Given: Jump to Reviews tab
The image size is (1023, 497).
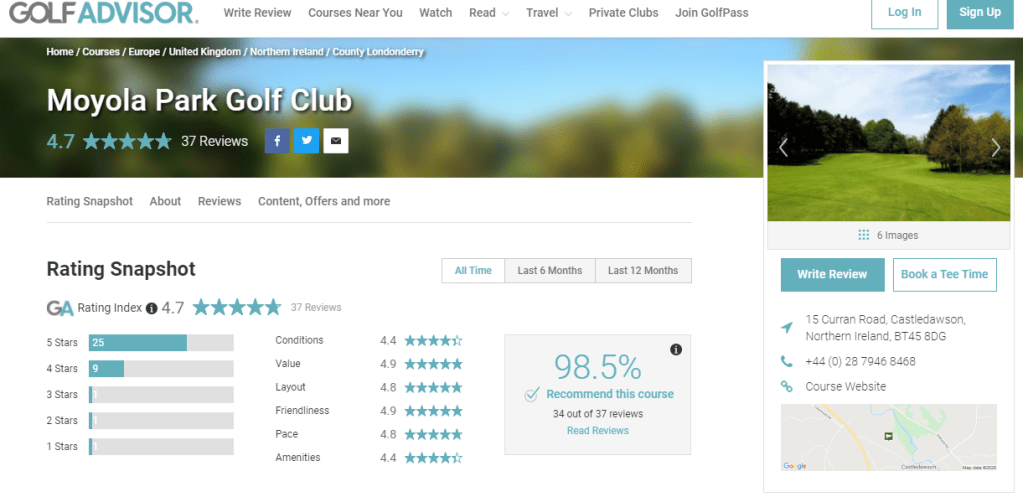Looking at the screenshot, I should (x=219, y=202).
